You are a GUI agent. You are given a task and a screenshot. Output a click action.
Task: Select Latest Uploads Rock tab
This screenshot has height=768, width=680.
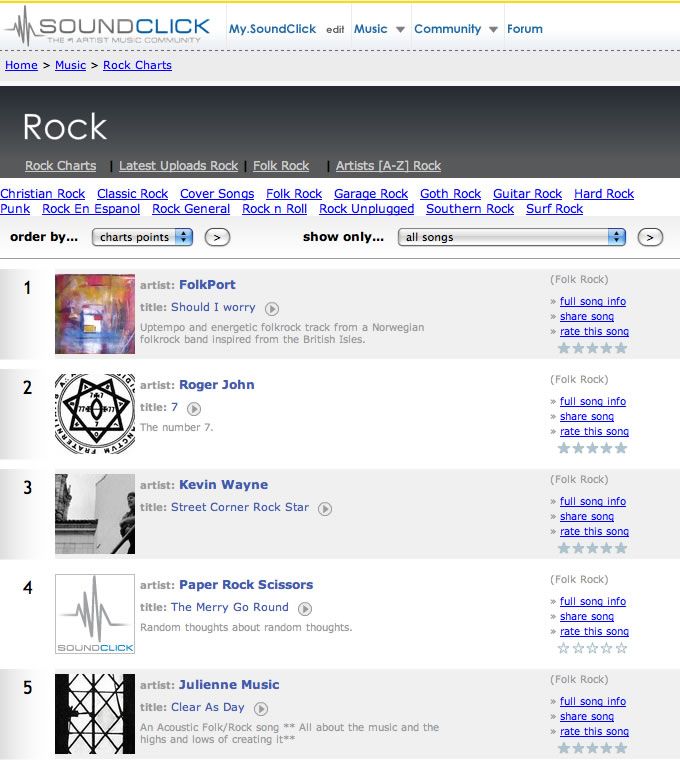178,166
